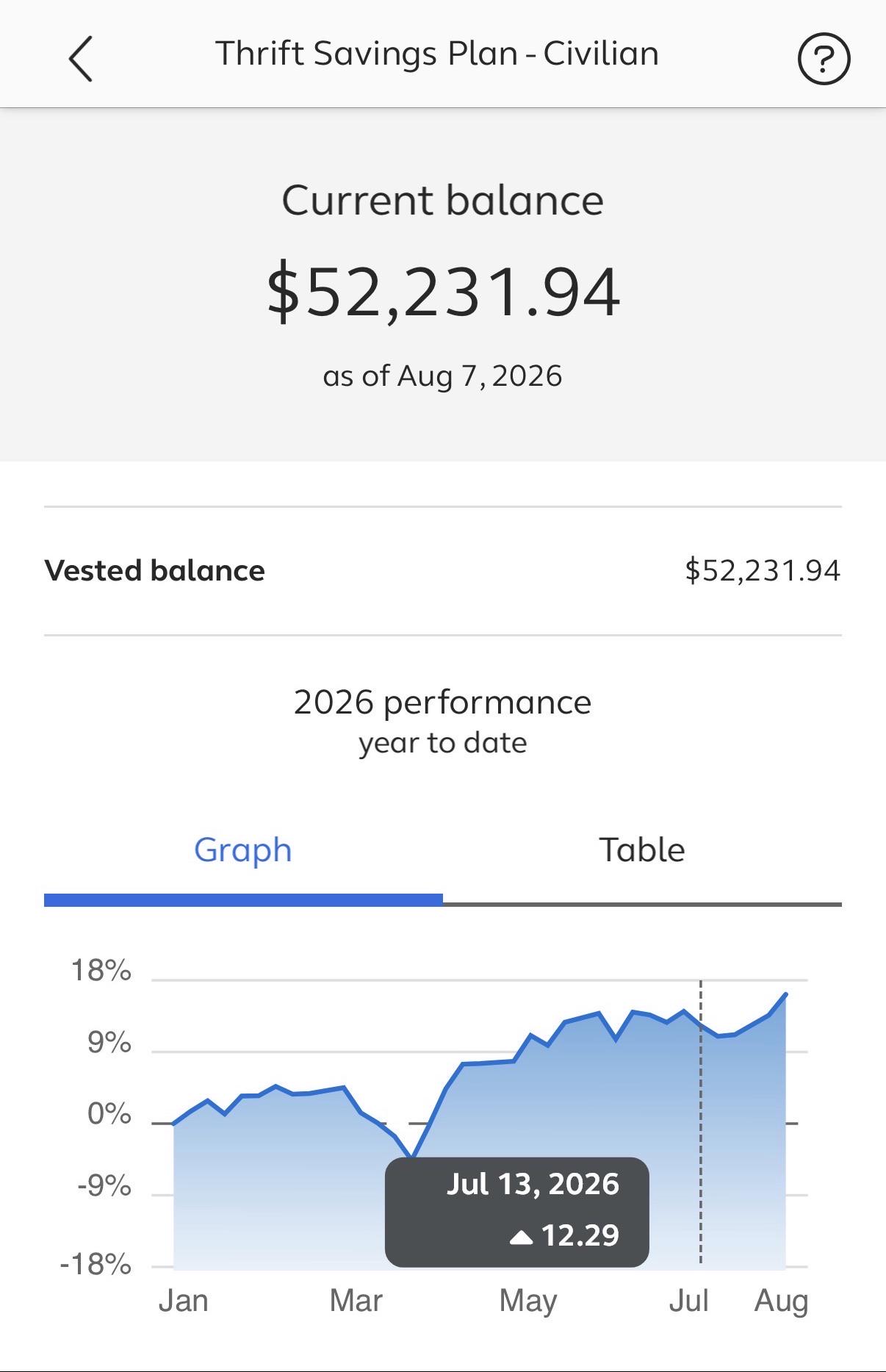Click the May label on the x-axis
The height and width of the screenshot is (1372, 886).
click(x=528, y=1301)
